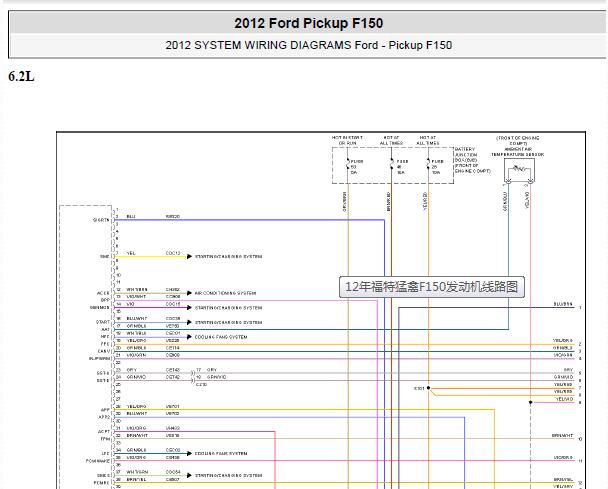Click the "START" pin name
Viewport: 608px width, 489px height.
tap(103, 322)
